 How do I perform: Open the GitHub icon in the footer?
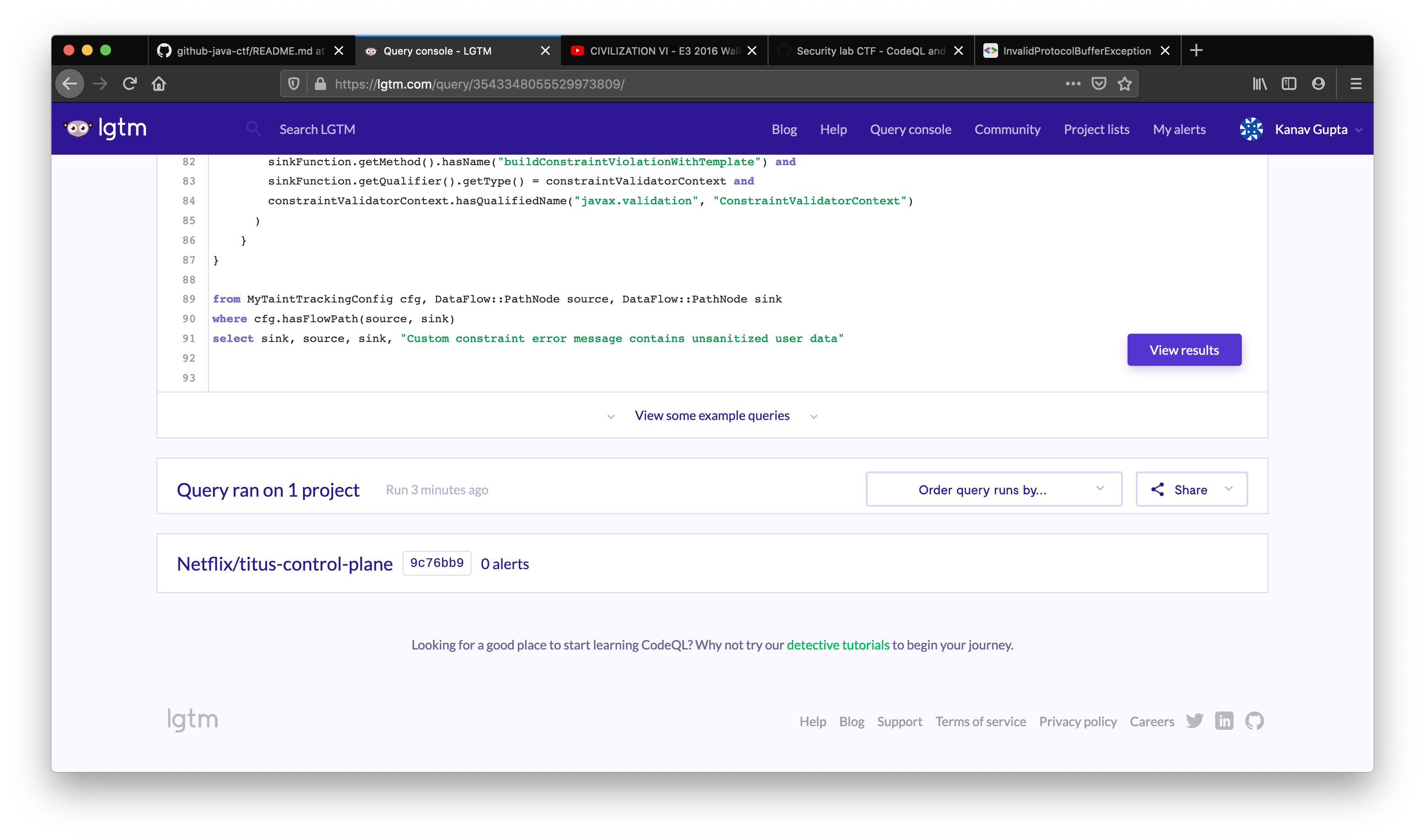point(1254,721)
